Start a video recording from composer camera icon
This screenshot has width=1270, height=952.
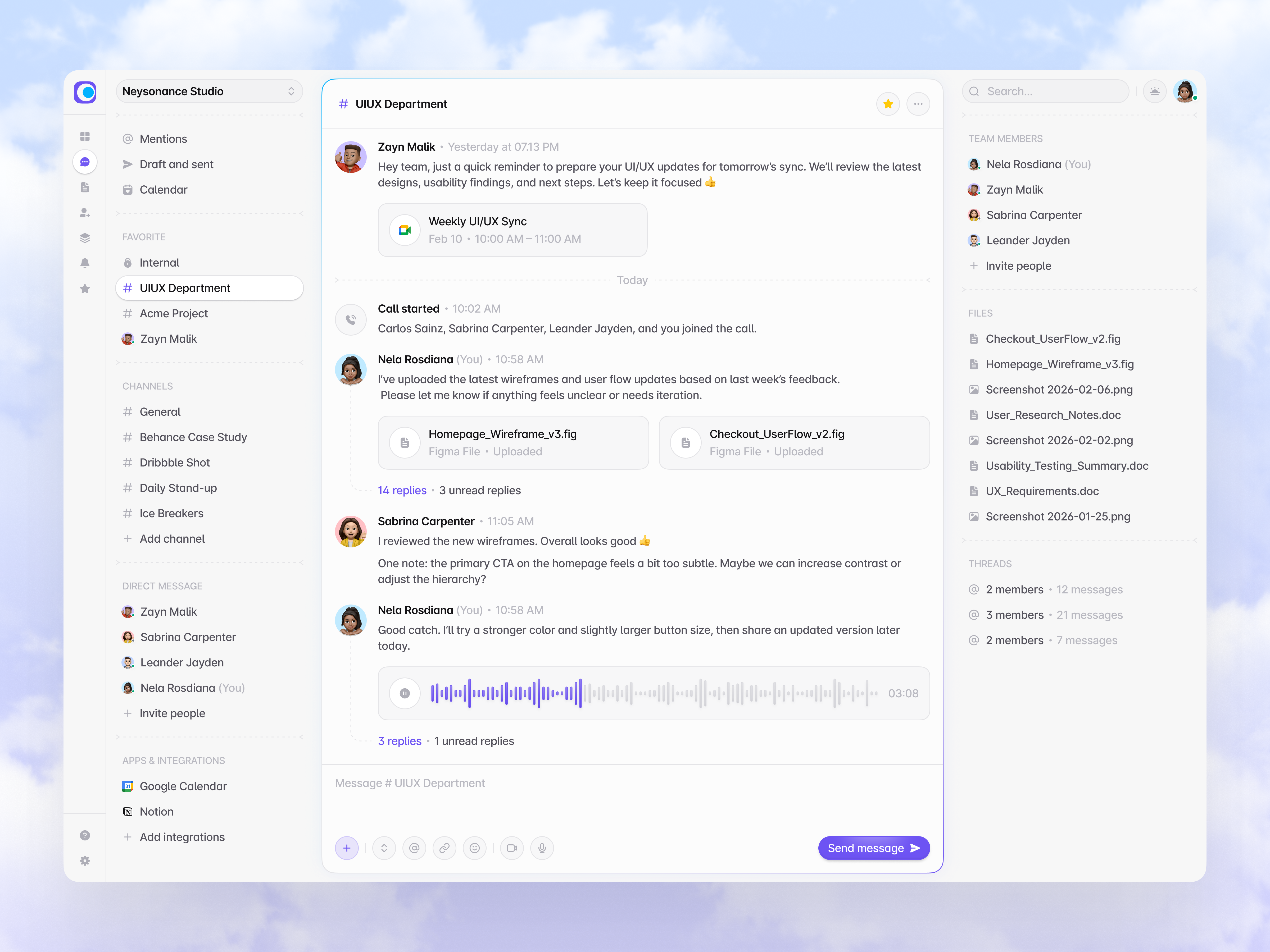(x=512, y=848)
